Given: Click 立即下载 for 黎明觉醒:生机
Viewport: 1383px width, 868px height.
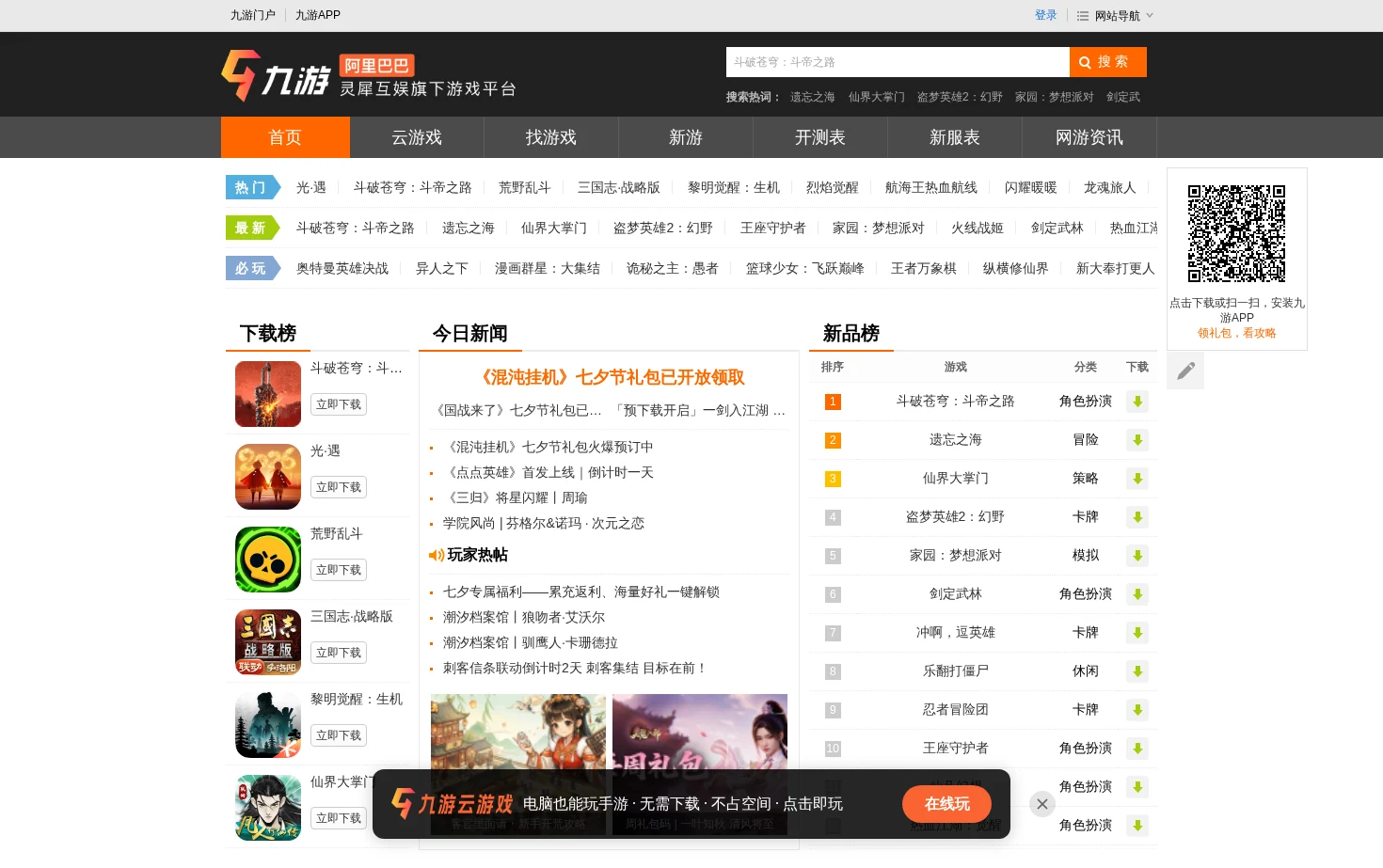Looking at the screenshot, I should pos(339,735).
